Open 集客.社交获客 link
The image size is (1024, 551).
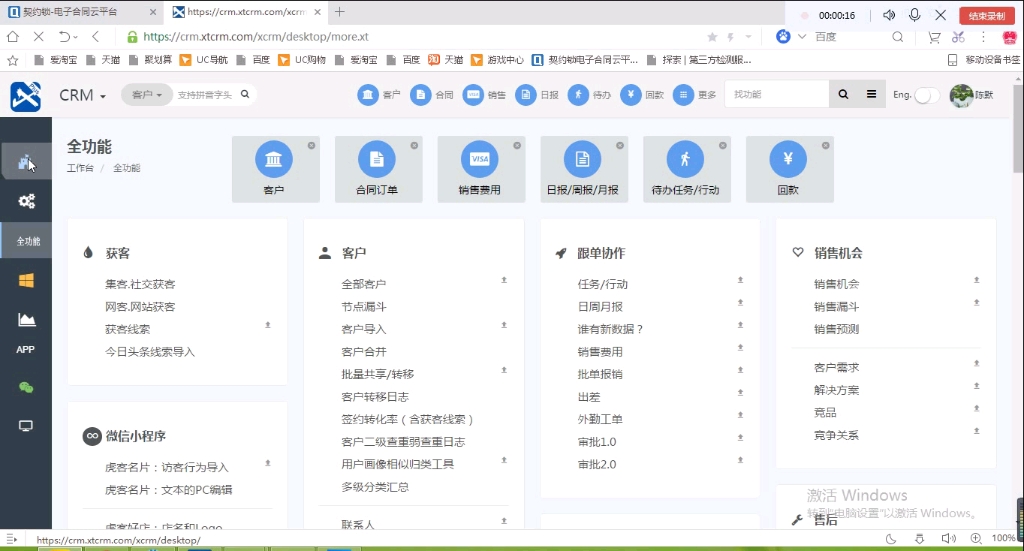pyautogui.click(x=140, y=284)
